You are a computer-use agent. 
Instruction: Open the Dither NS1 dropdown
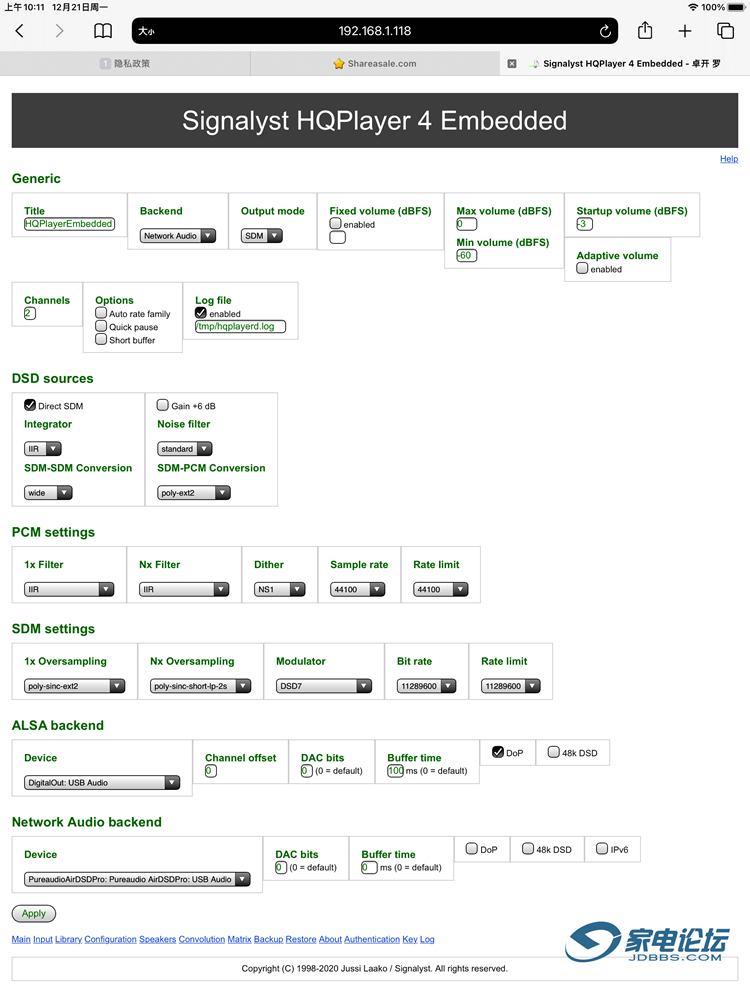[x=280, y=590]
